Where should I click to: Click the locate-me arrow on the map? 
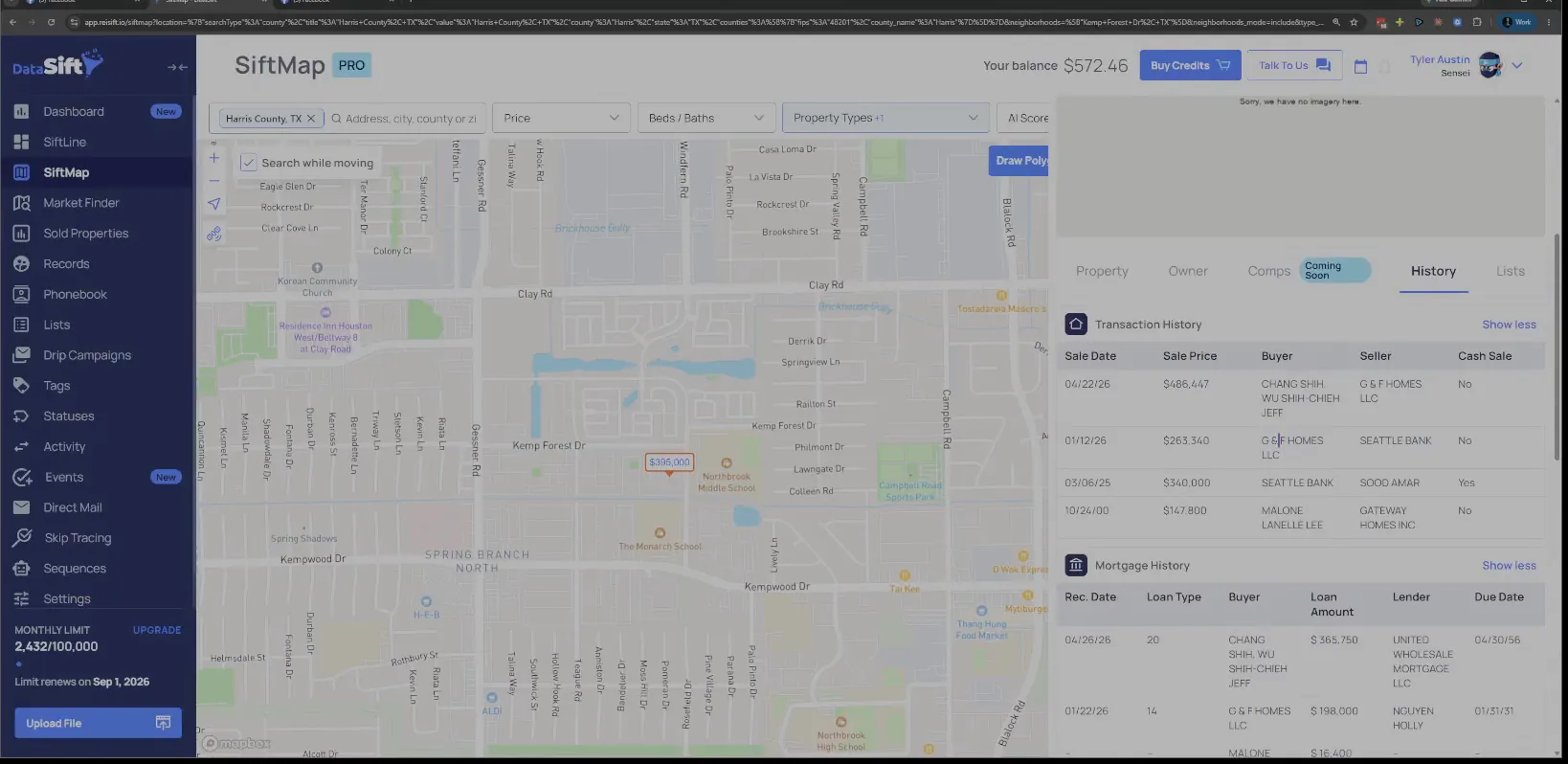[x=214, y=204]
